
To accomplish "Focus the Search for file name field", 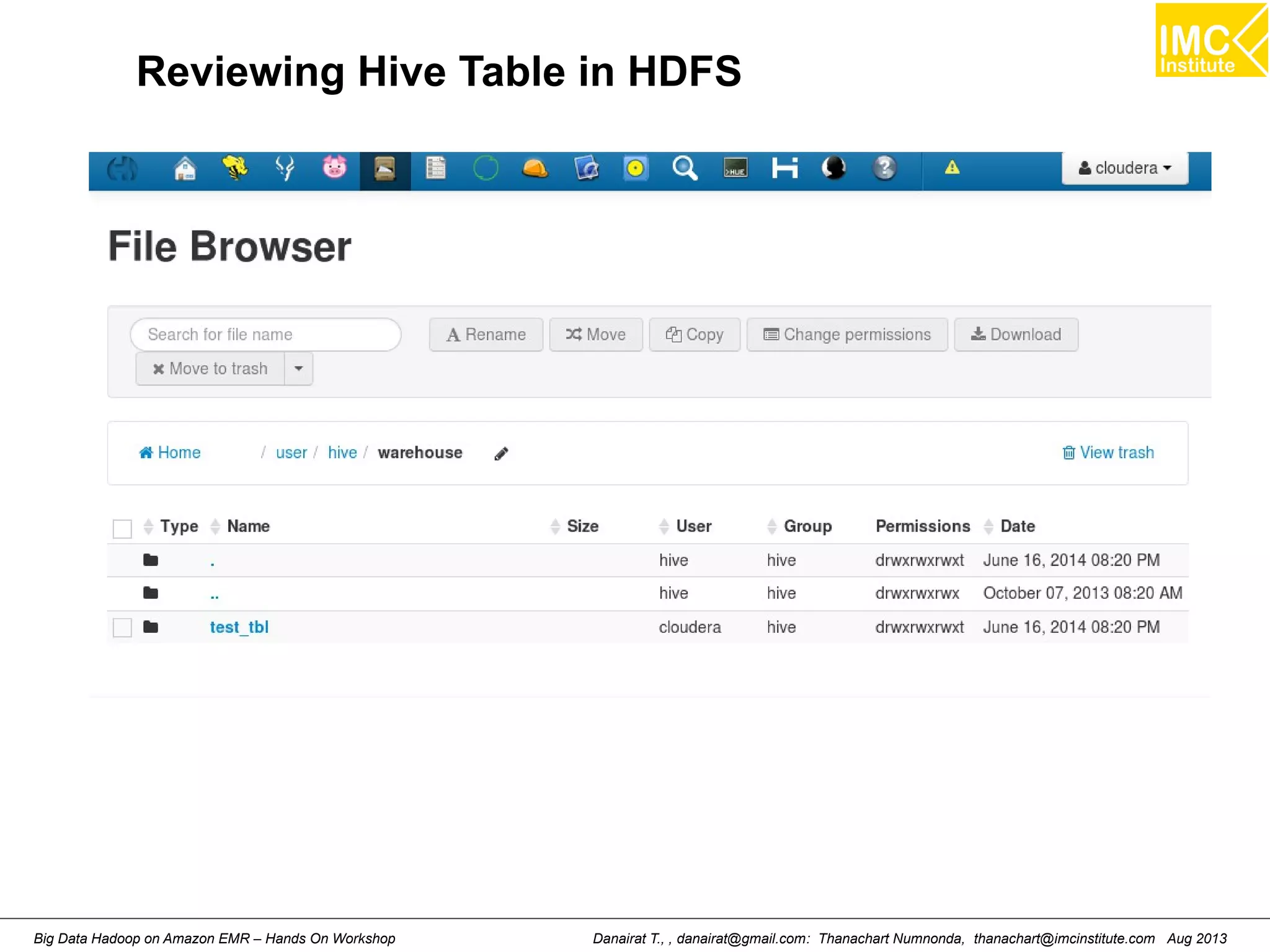I will 265,335.
